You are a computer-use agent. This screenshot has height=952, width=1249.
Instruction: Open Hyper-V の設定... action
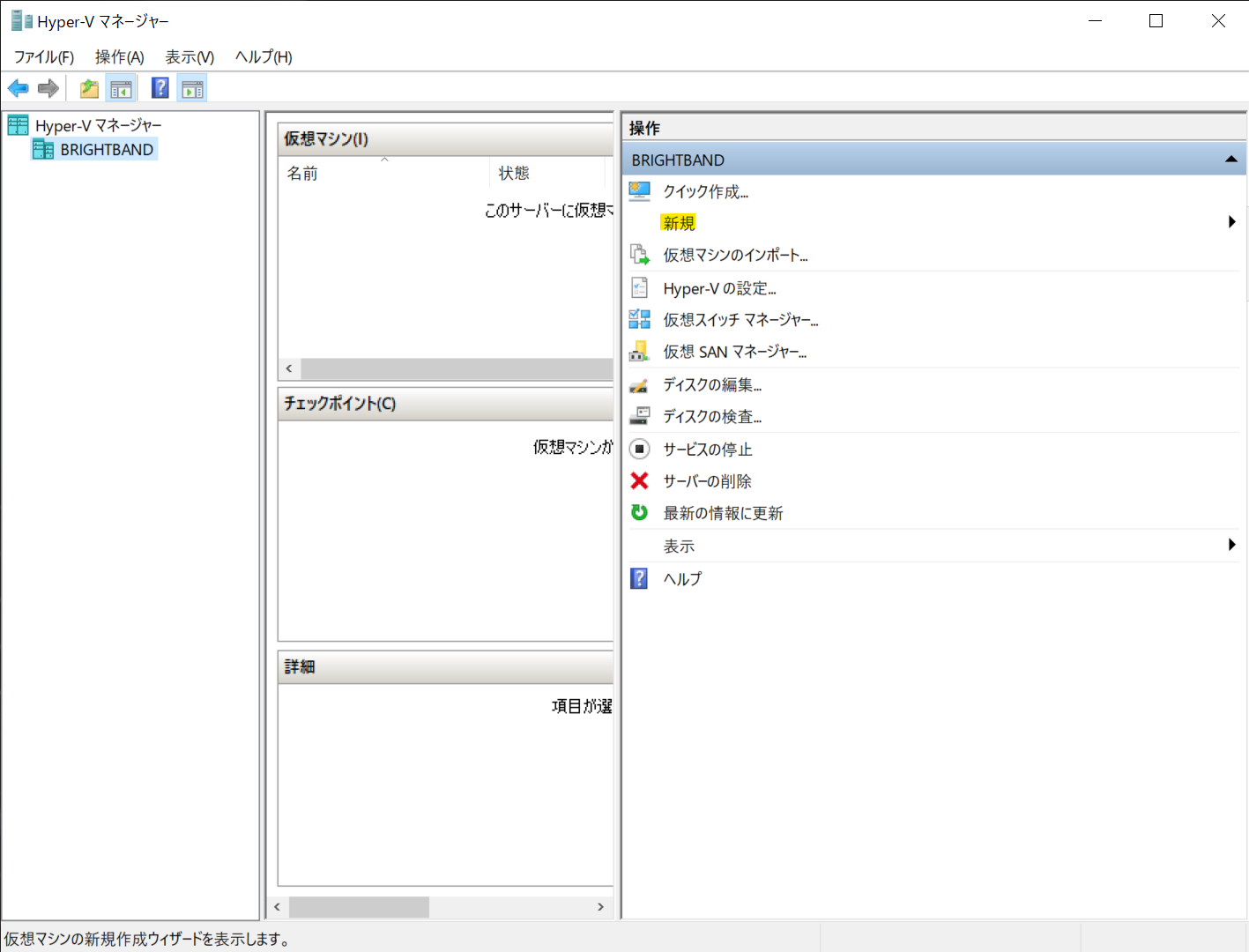click(719, 288)
